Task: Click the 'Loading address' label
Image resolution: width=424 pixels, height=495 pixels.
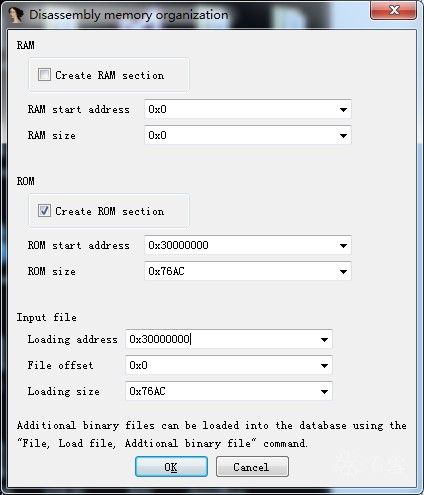Action: click(x=73, y=339)
